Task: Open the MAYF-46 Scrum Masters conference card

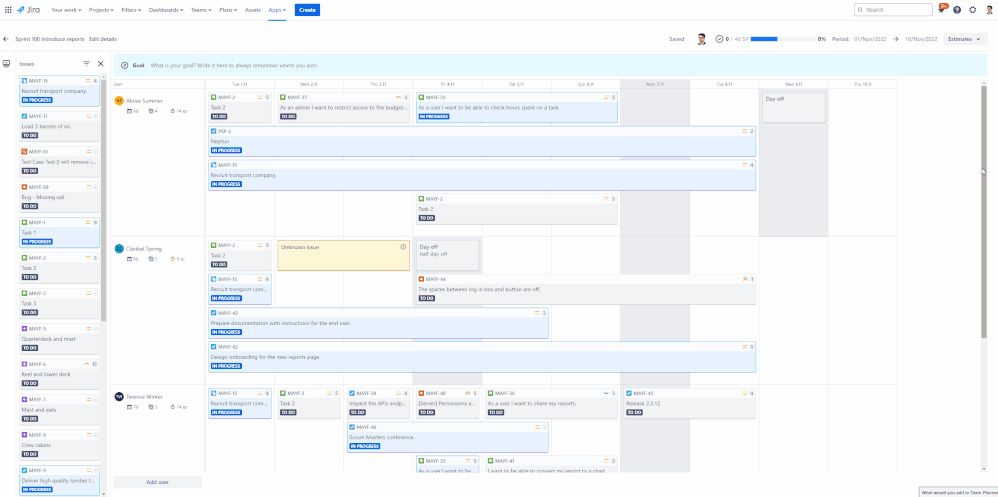Action: (x=447, y=437)
